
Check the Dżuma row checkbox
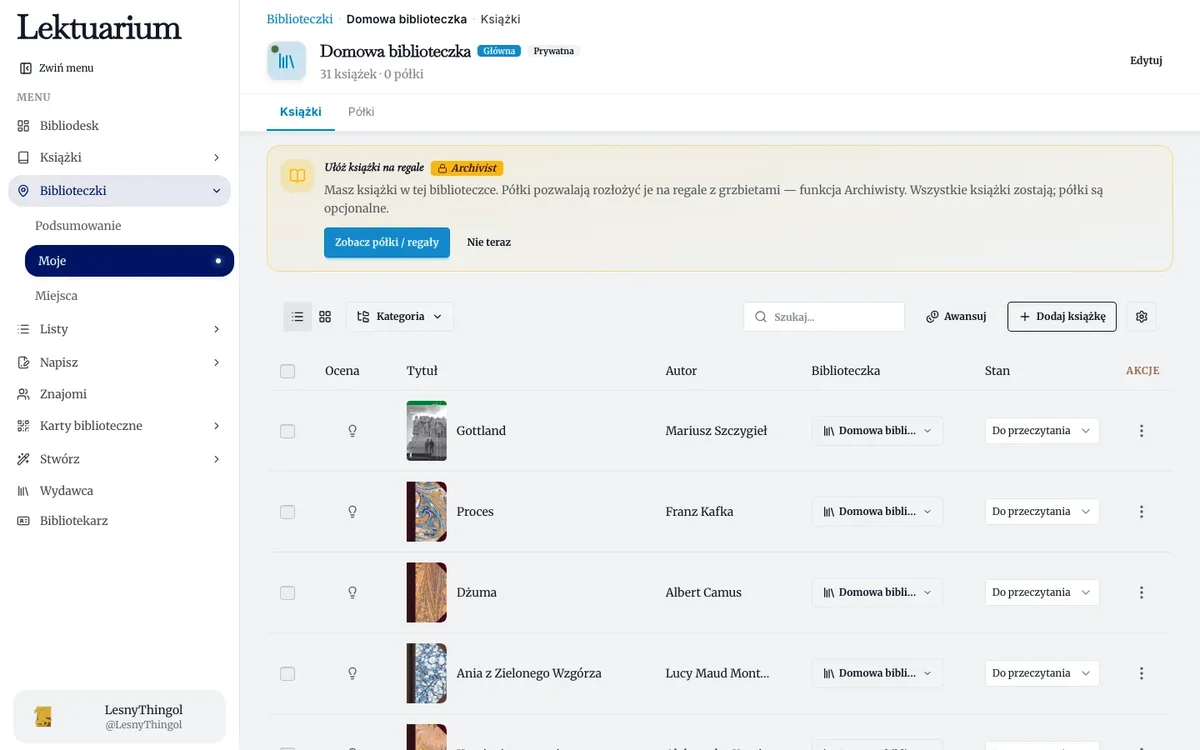[x=288, y=593]
